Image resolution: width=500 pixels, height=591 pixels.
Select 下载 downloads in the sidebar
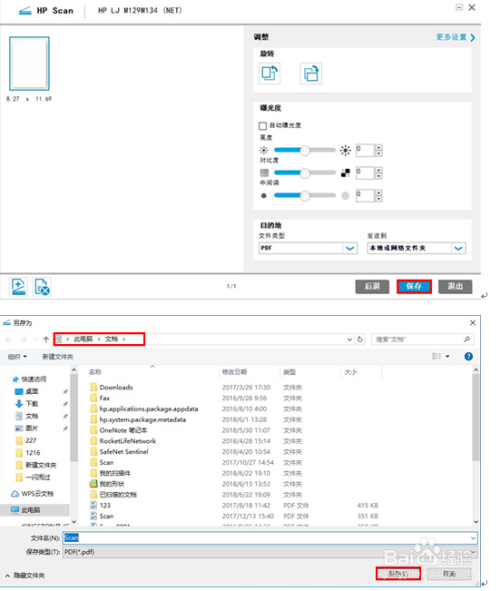pos(26,404)
